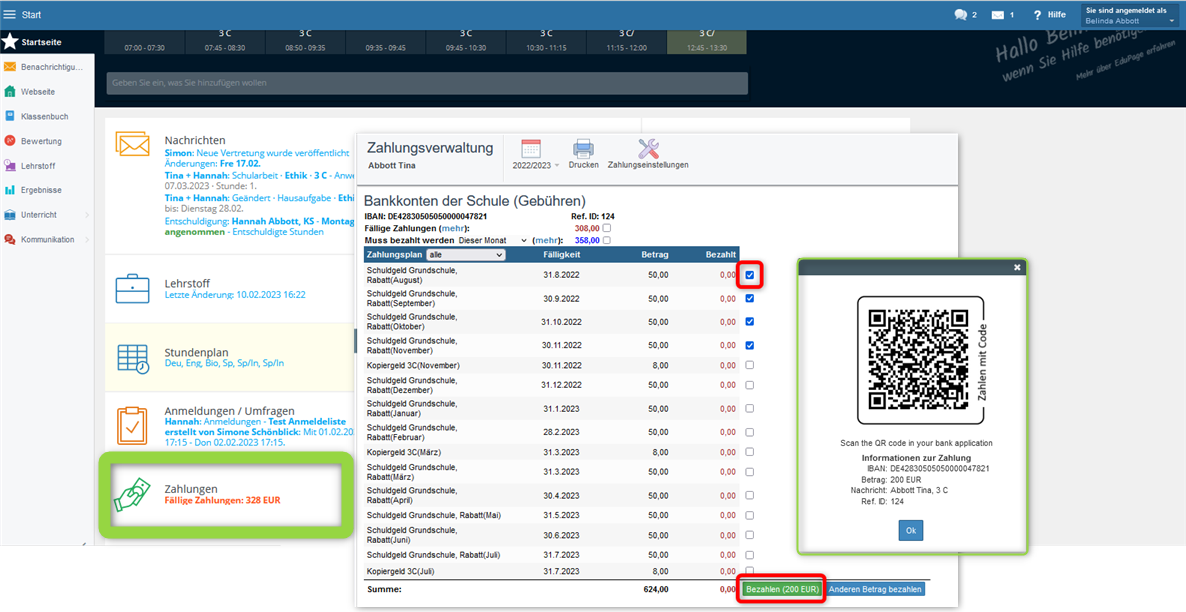Image resolution: width=1186 pixels, height=612 pixels.
Task: Select the 07:00 - 07:30 timetable slot
Action: 144,42
